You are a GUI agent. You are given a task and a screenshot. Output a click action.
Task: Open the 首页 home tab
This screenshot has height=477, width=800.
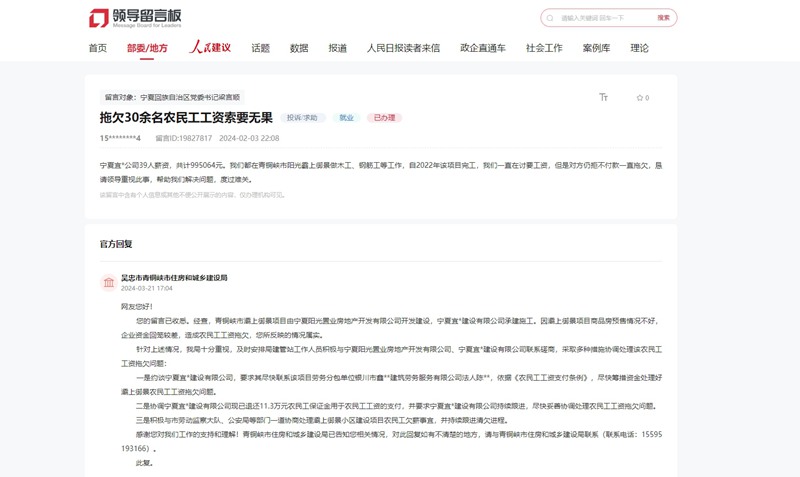click(x=97, y=48)
